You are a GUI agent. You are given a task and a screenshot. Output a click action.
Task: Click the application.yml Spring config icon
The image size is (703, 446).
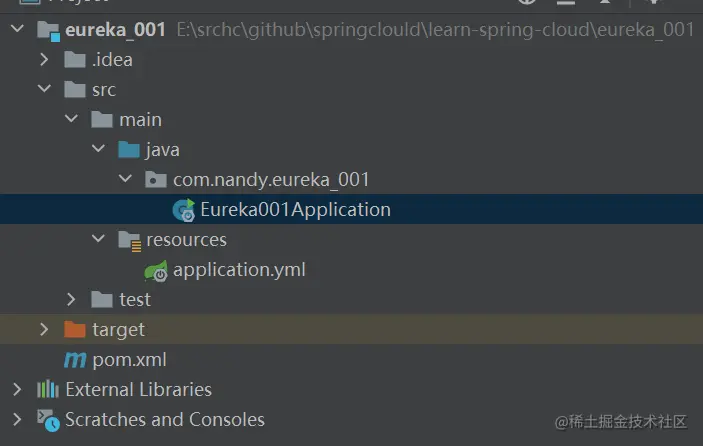pos(156,271)
